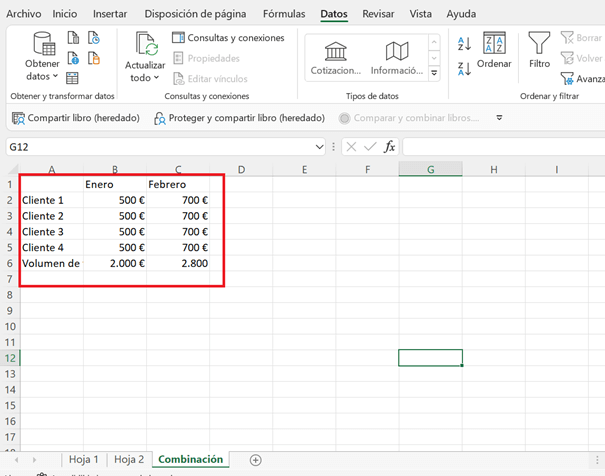Select cell with Febrero header
The image size is (605, 476).
click(x=178, y=184)
